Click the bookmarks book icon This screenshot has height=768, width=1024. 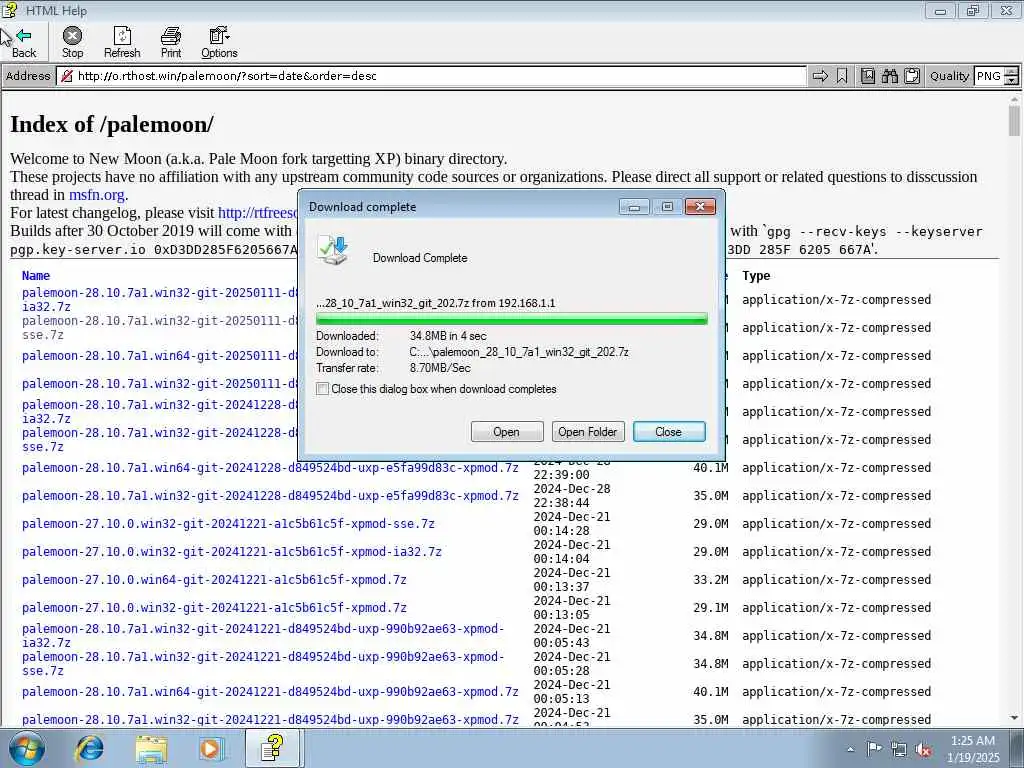coord(868,76)
